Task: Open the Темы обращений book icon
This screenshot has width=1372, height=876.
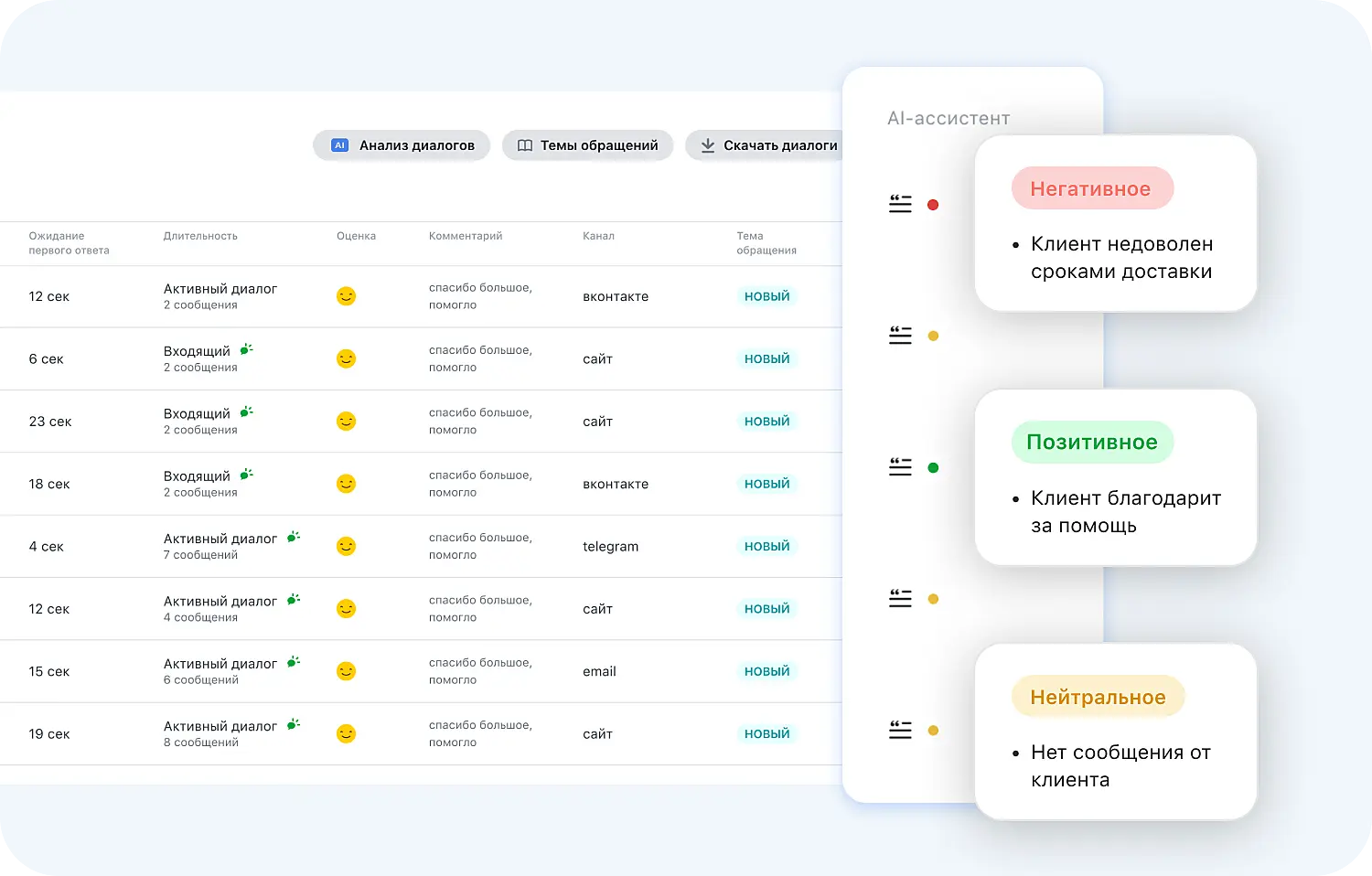Action: [525, 145]
